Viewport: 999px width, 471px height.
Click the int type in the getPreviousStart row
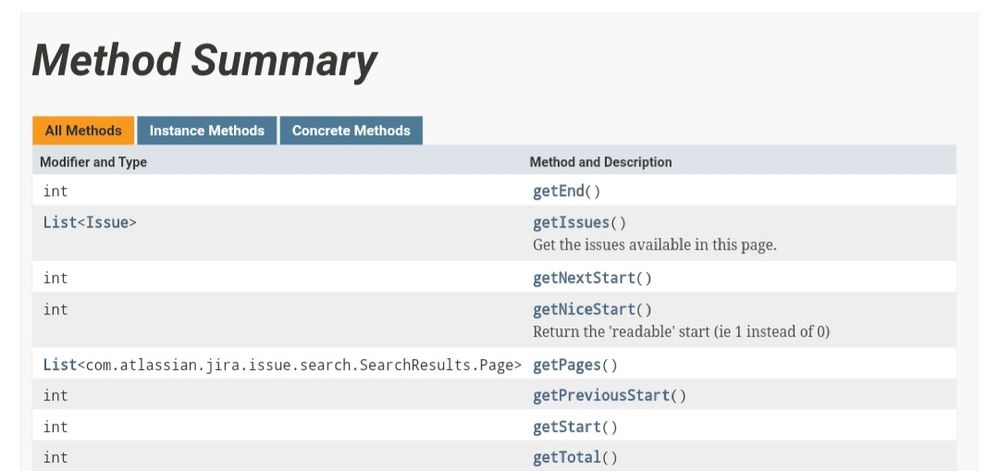click(55, 395)
